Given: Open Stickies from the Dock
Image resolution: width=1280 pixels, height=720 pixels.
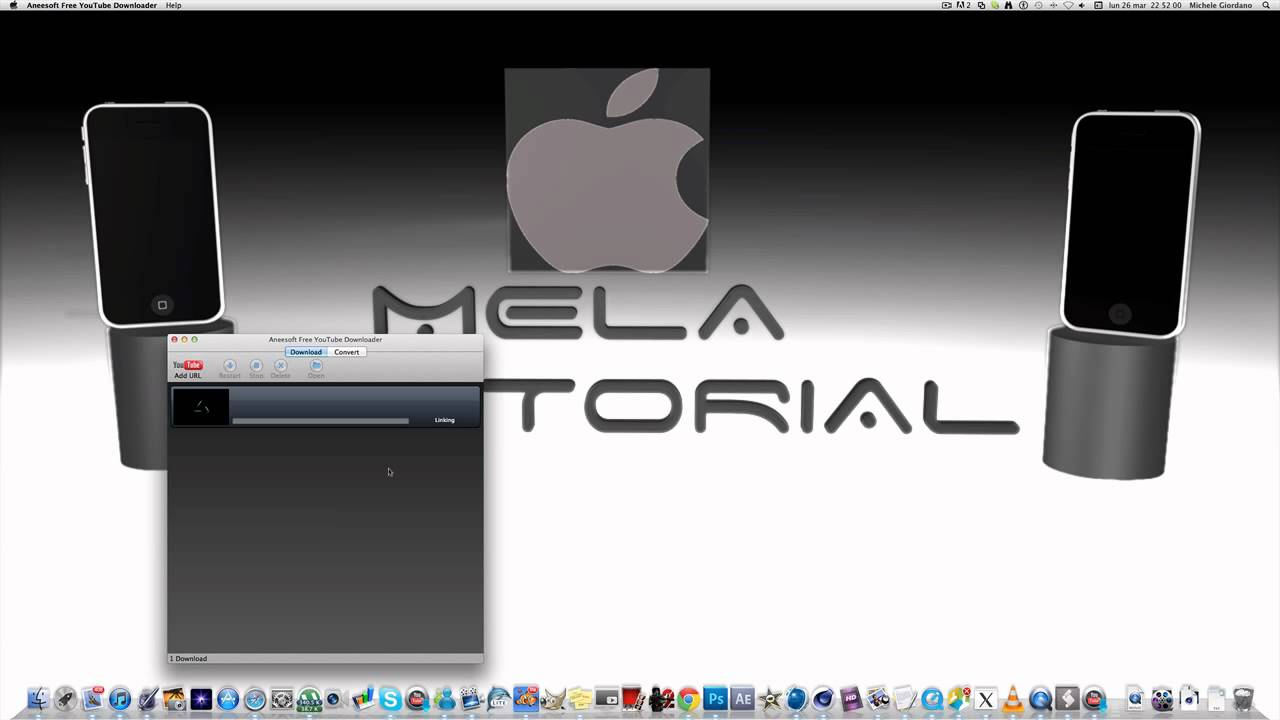Looking at the screenshot, I should click(x=579, y=698).
